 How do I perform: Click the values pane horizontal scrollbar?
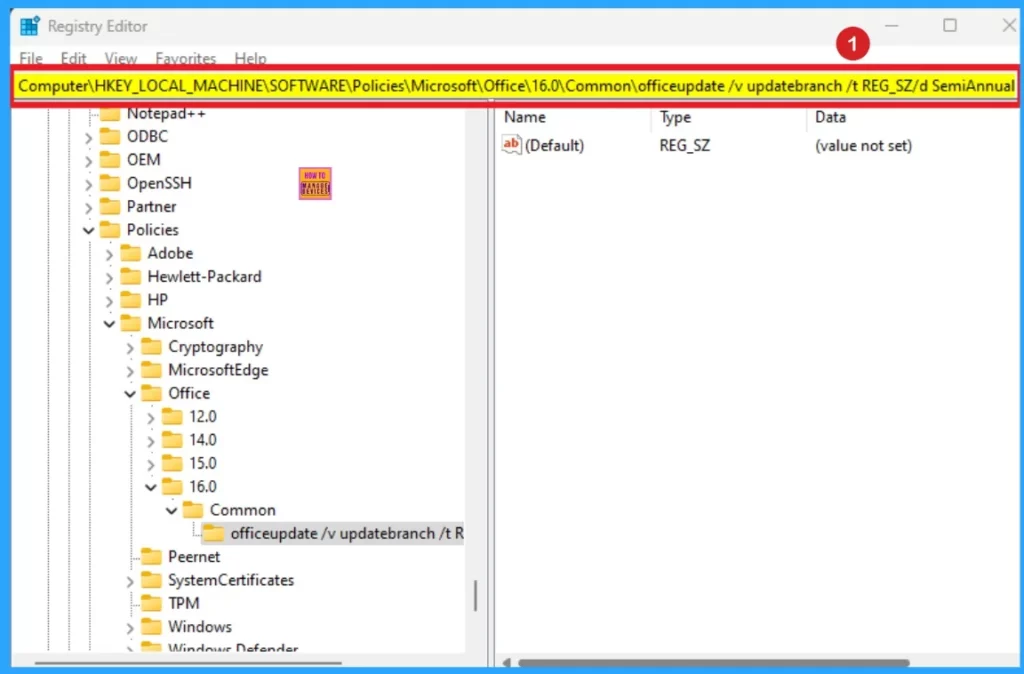pos(713,662)
